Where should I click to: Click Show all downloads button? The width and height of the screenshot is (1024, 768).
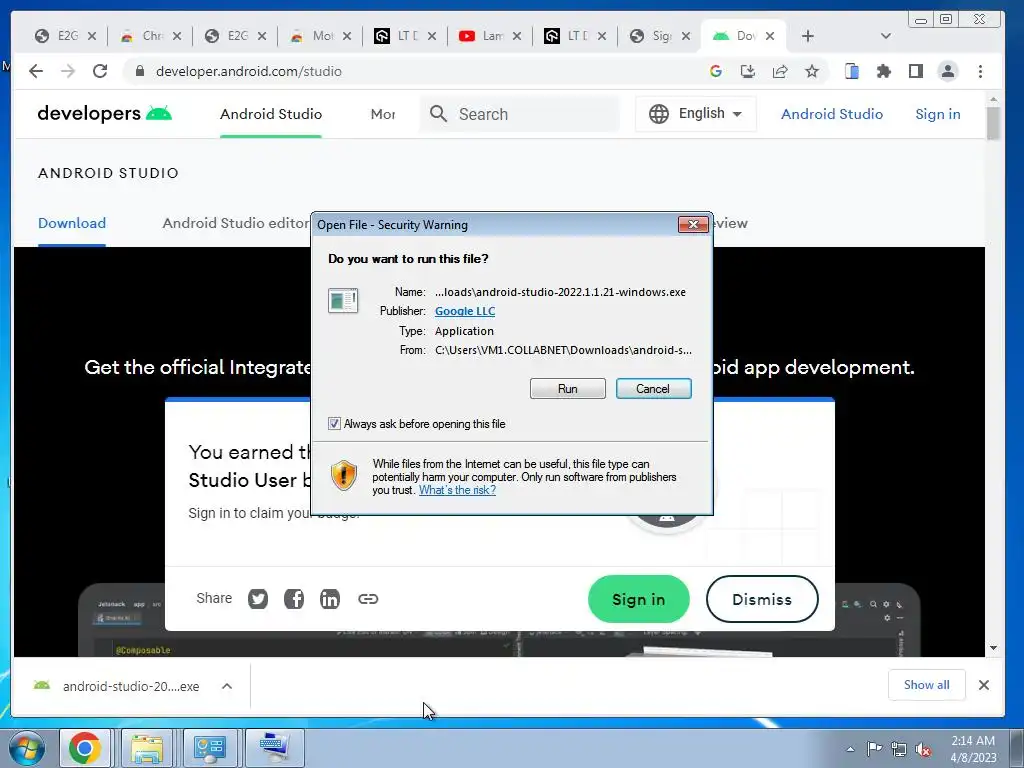926,685
